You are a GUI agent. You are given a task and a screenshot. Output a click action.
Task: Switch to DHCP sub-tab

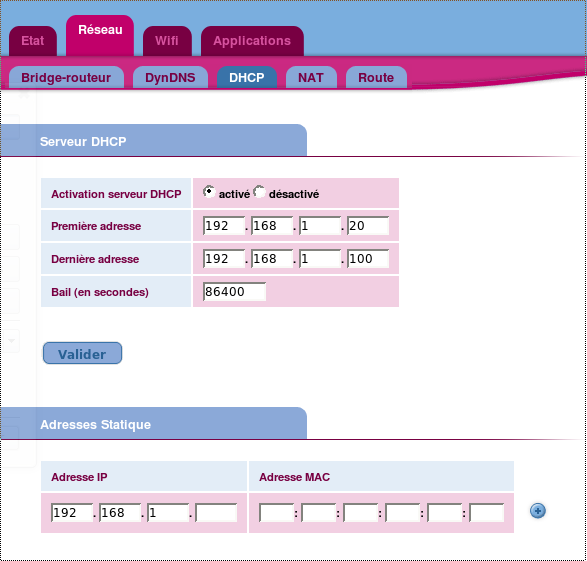[247, 77]
